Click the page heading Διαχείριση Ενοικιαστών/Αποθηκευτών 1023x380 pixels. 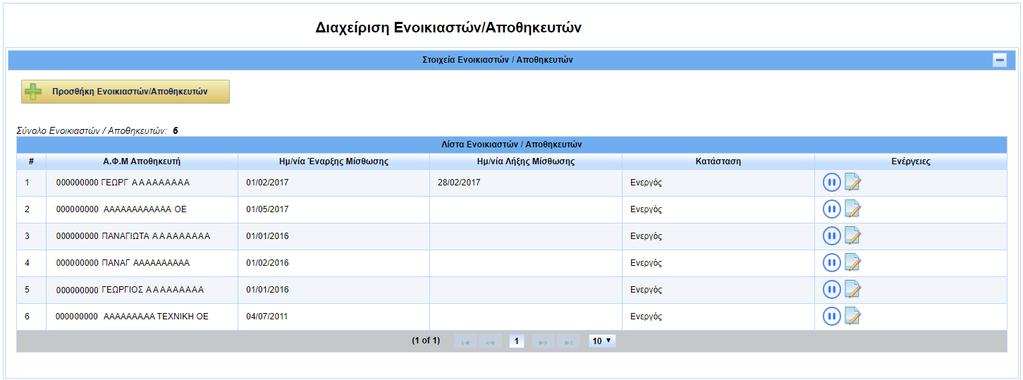[x=448, y=27]
